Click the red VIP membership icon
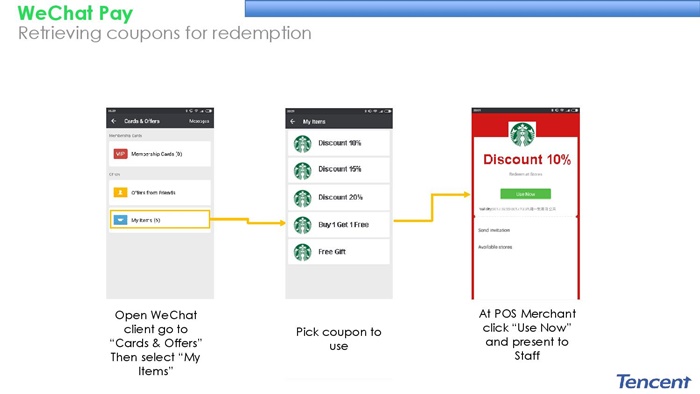 pos(120,154)
